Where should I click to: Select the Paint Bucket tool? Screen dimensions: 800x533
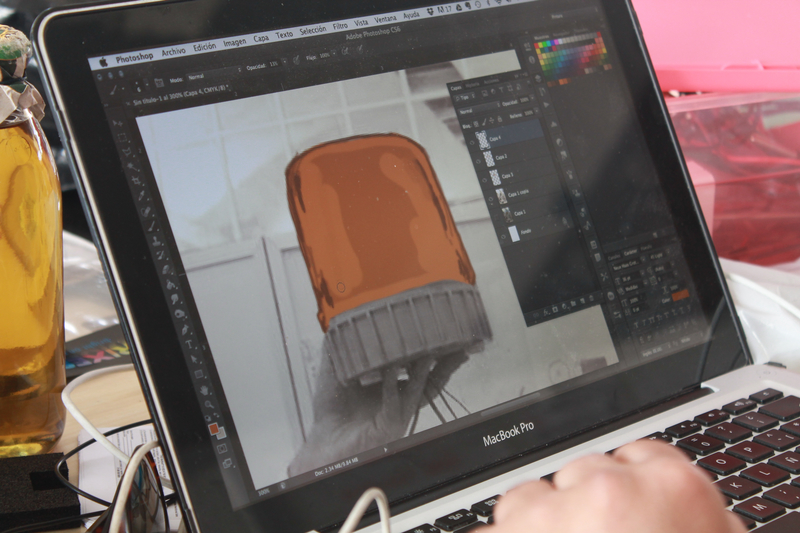pyautogui.click(x=170, y=284)
